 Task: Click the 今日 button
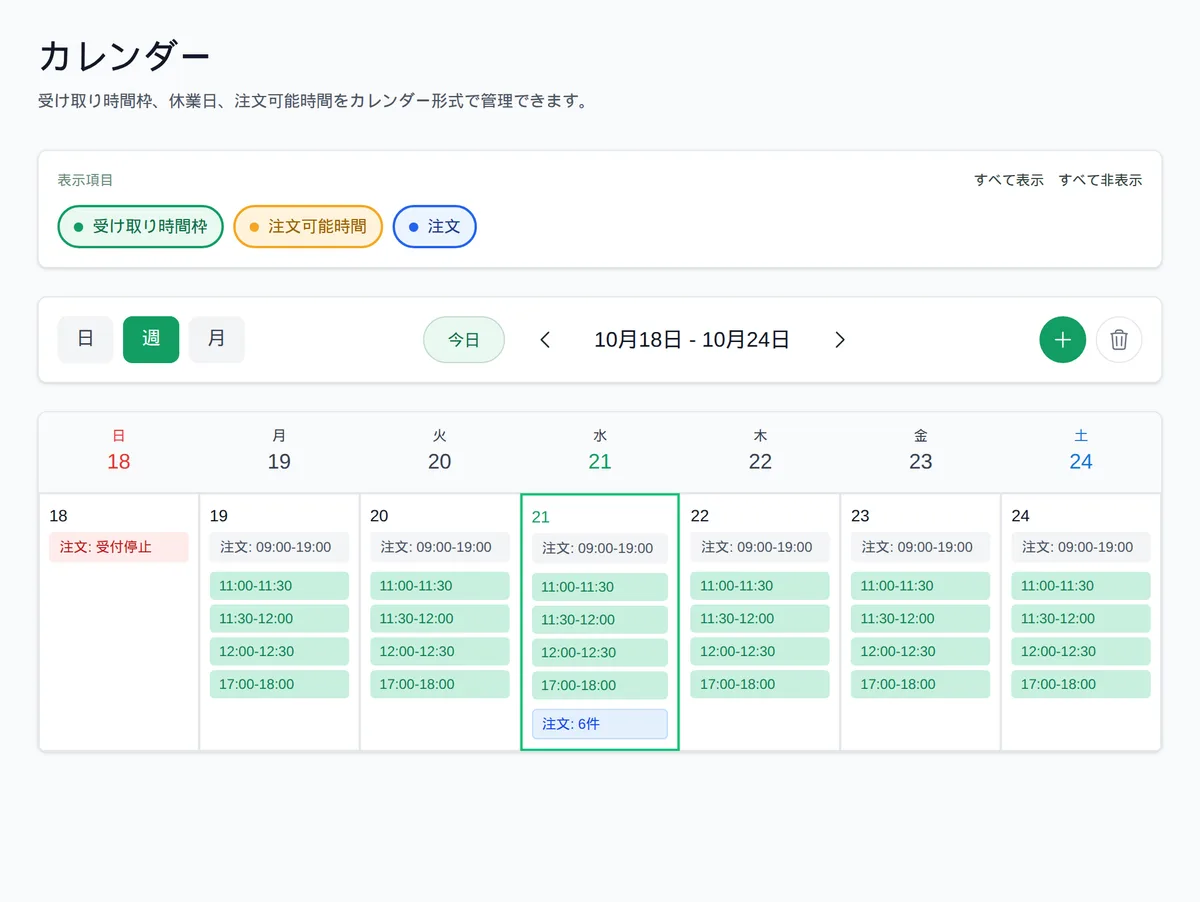464,339
